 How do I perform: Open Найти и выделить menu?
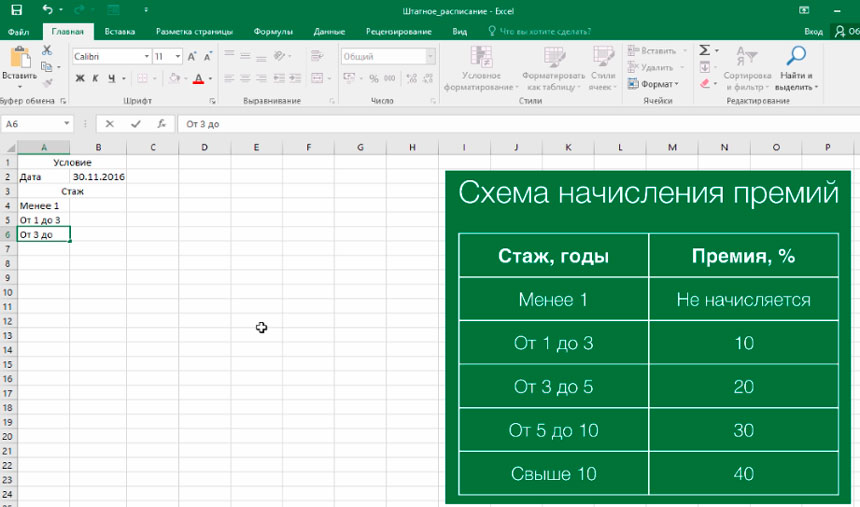796,69
